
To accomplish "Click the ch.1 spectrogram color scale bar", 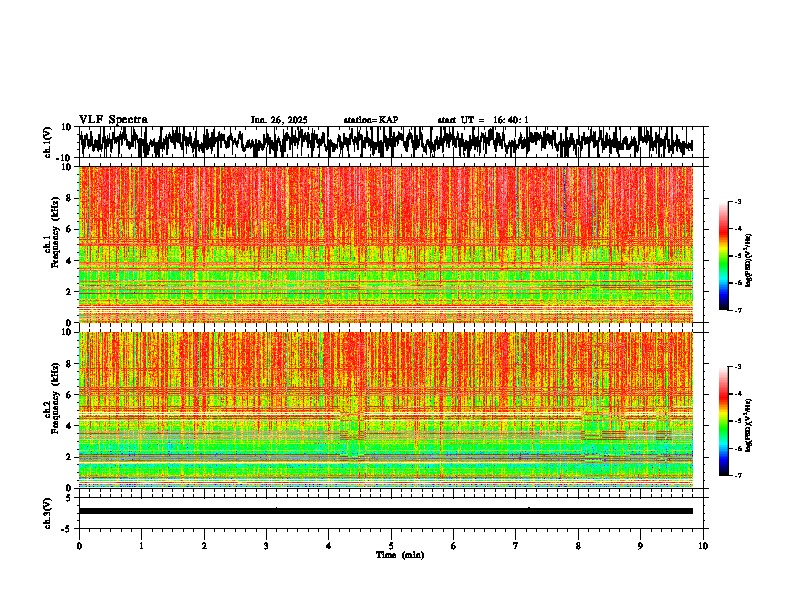I will coord(723,256).
